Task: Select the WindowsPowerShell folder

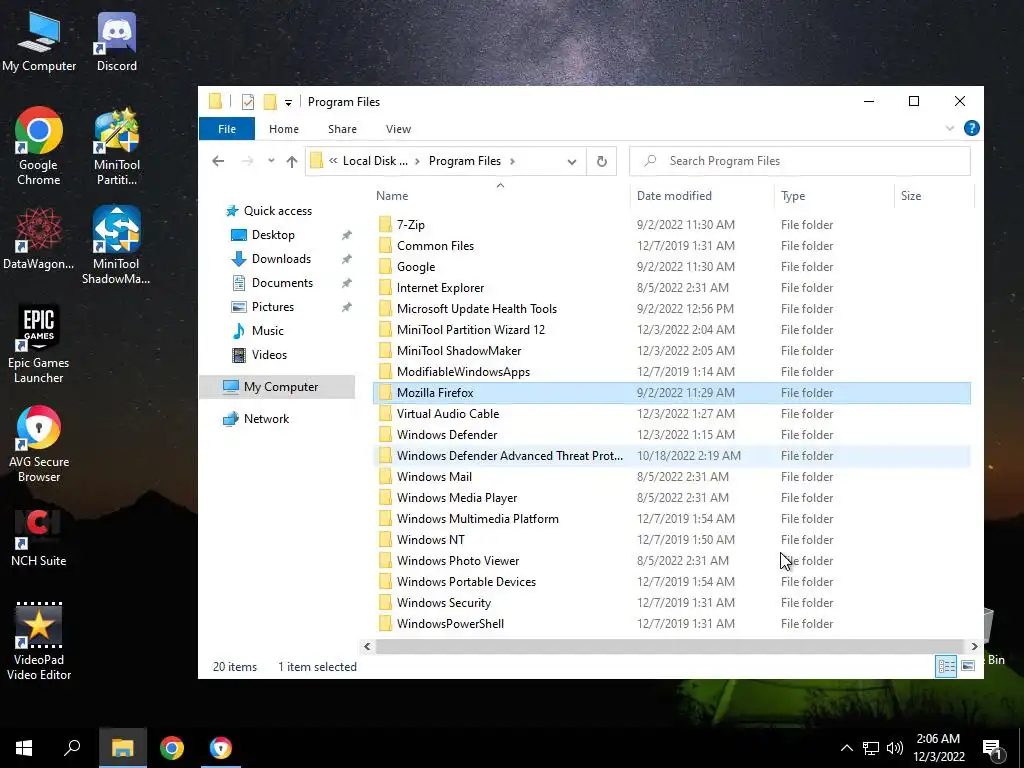Action: coord(672,624)
